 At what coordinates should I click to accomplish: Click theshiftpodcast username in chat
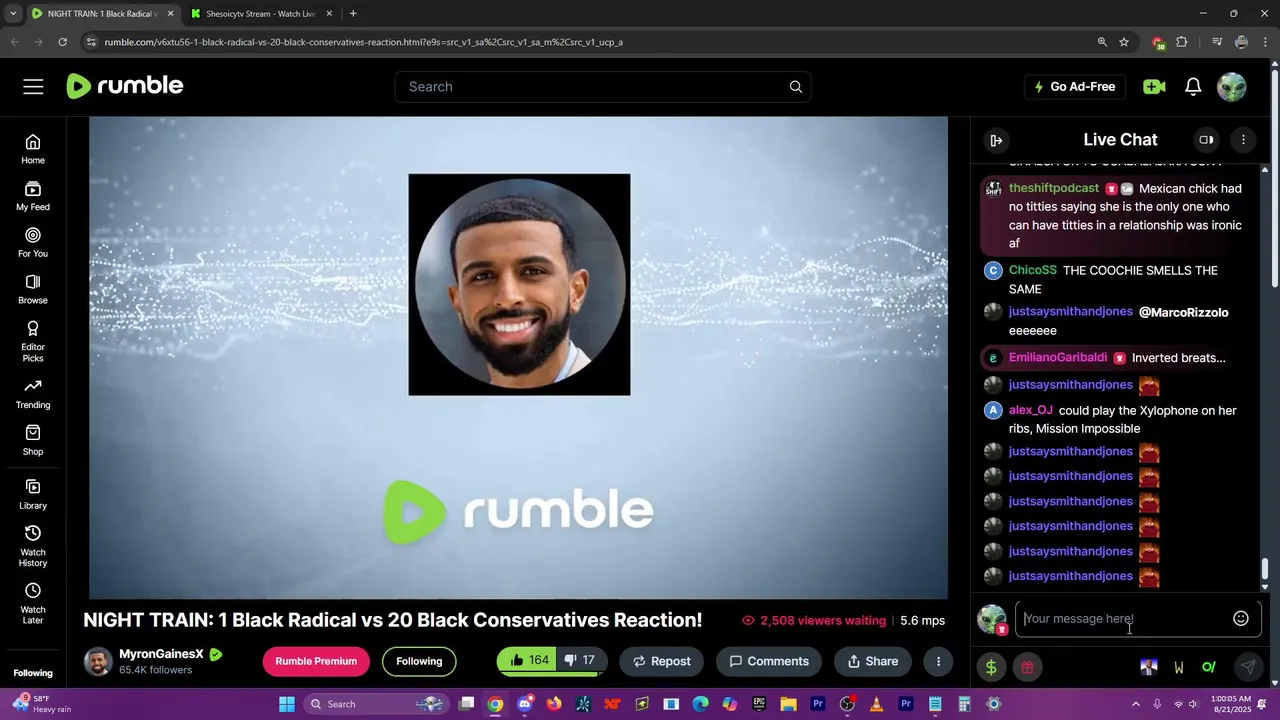pos(1054,188)
